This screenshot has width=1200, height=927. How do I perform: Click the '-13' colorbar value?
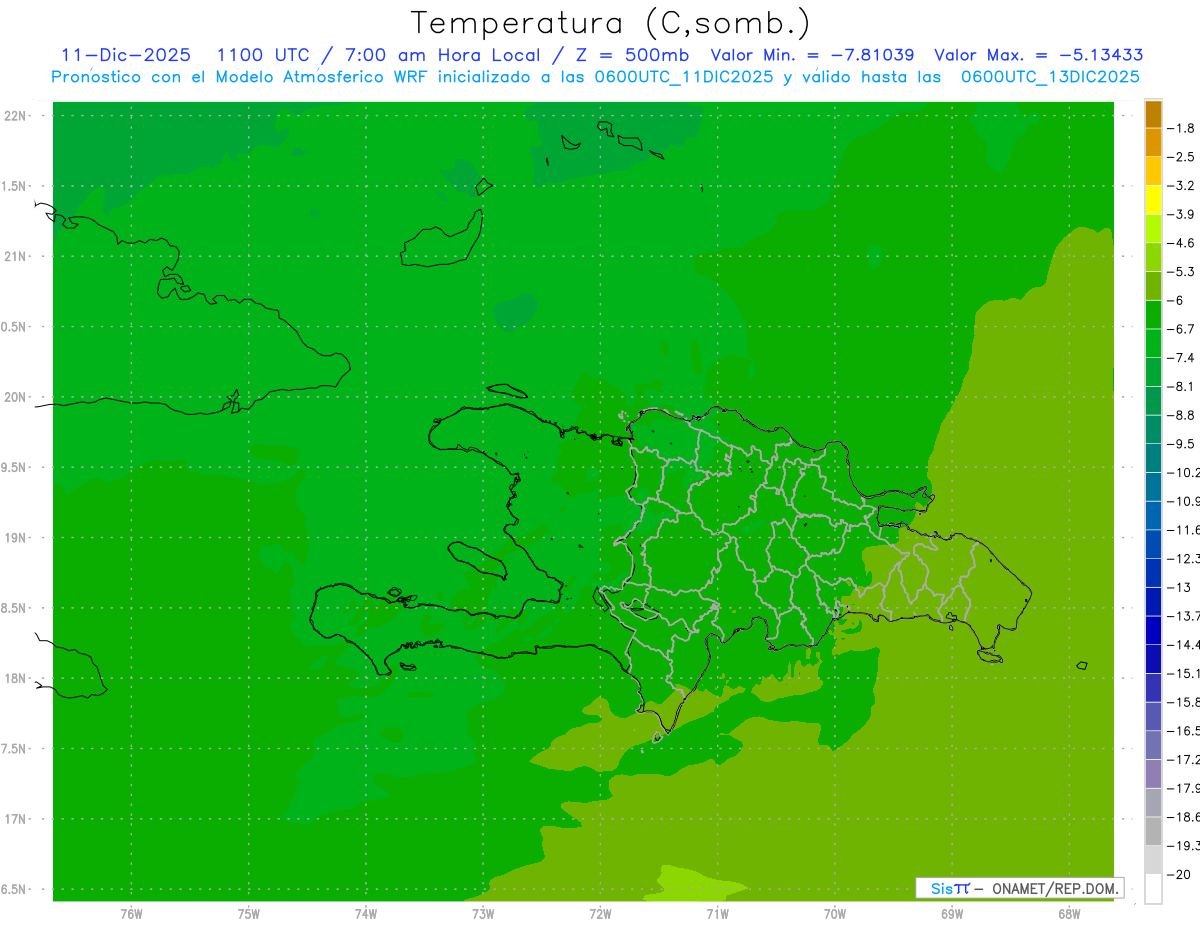1179,587
